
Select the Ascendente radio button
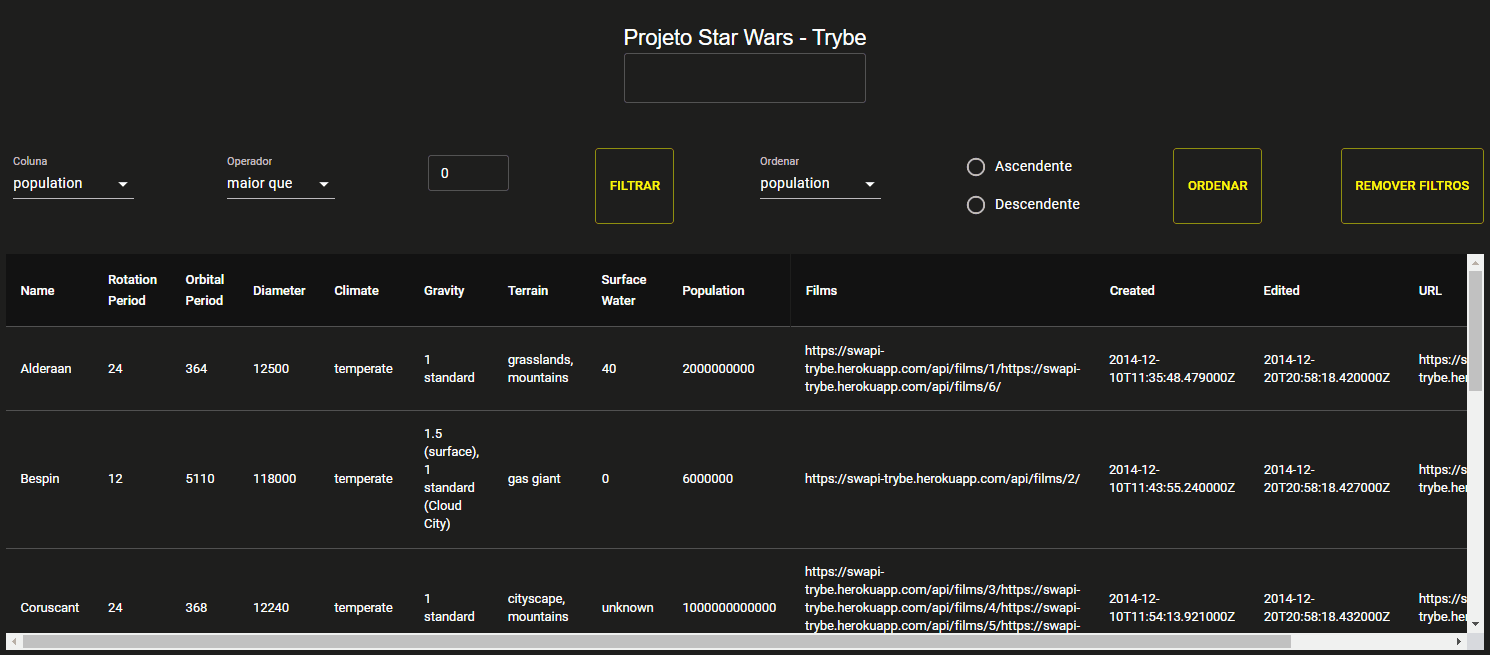click(975, 166)
